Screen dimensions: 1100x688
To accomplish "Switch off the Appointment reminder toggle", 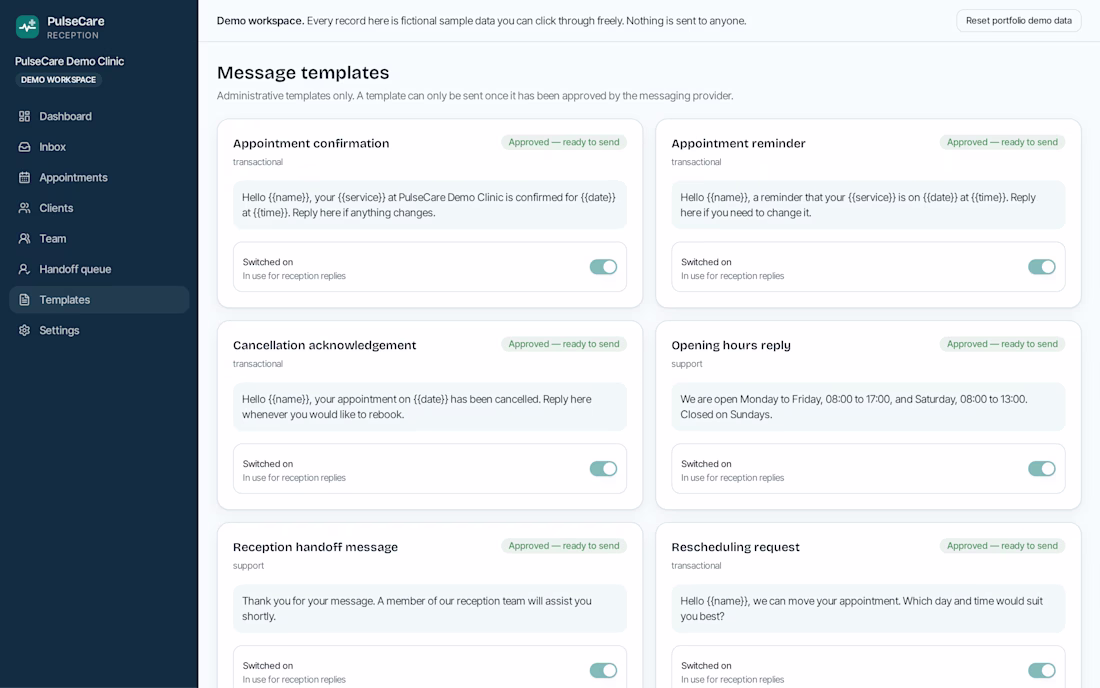I will pyautogui.click(x=1042, y=267).
